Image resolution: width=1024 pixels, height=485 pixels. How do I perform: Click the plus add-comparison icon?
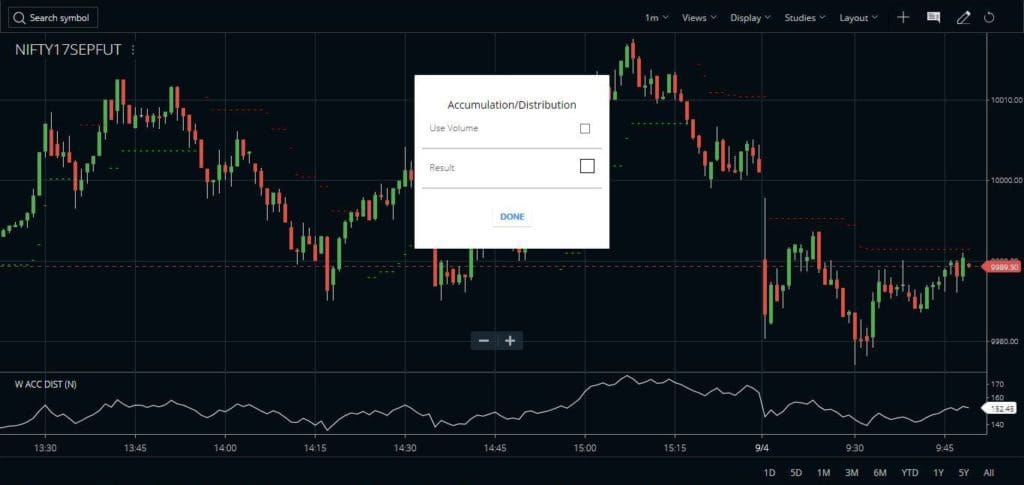pos(903,18)
